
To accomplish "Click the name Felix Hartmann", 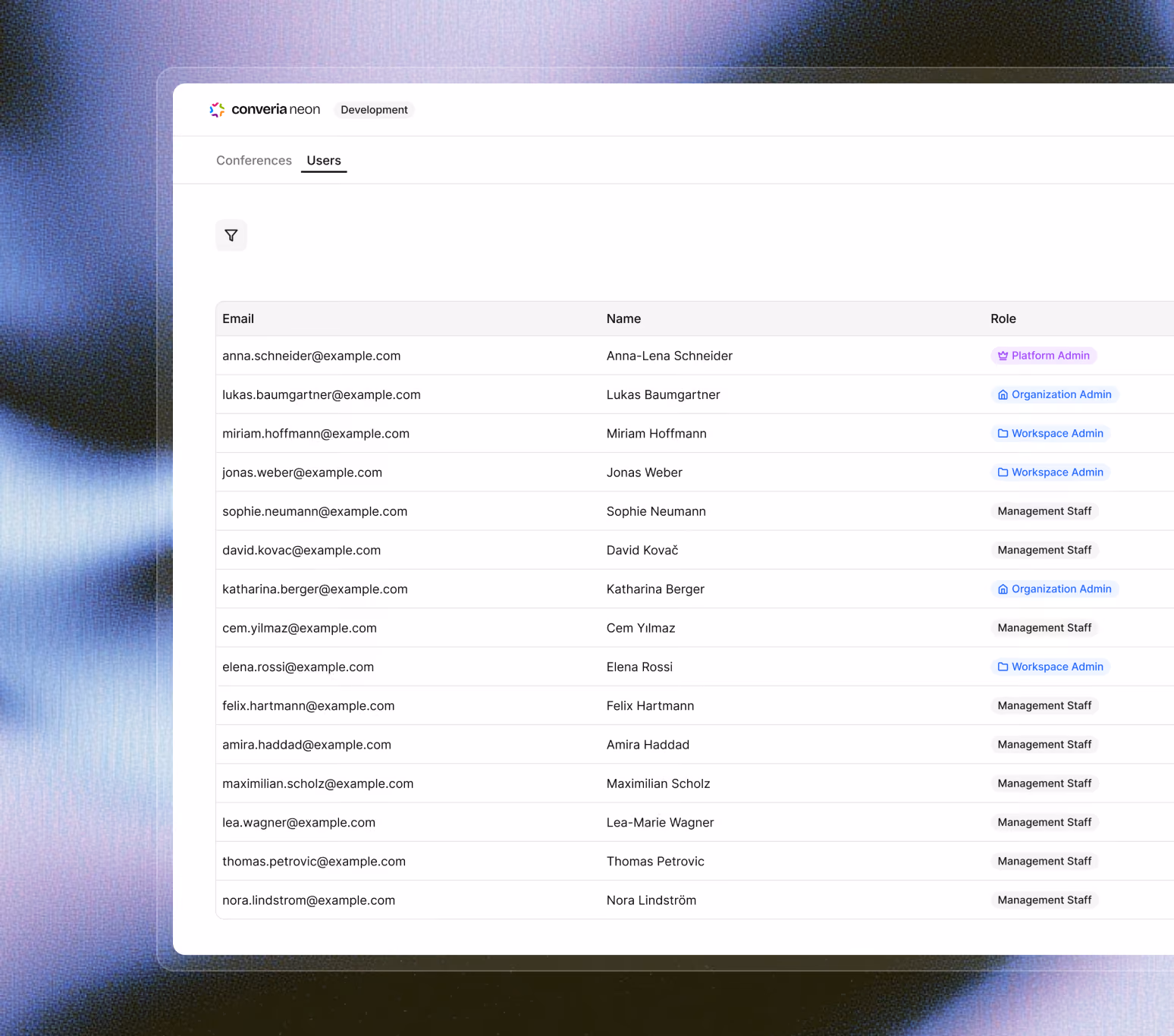I will point(651,706).
